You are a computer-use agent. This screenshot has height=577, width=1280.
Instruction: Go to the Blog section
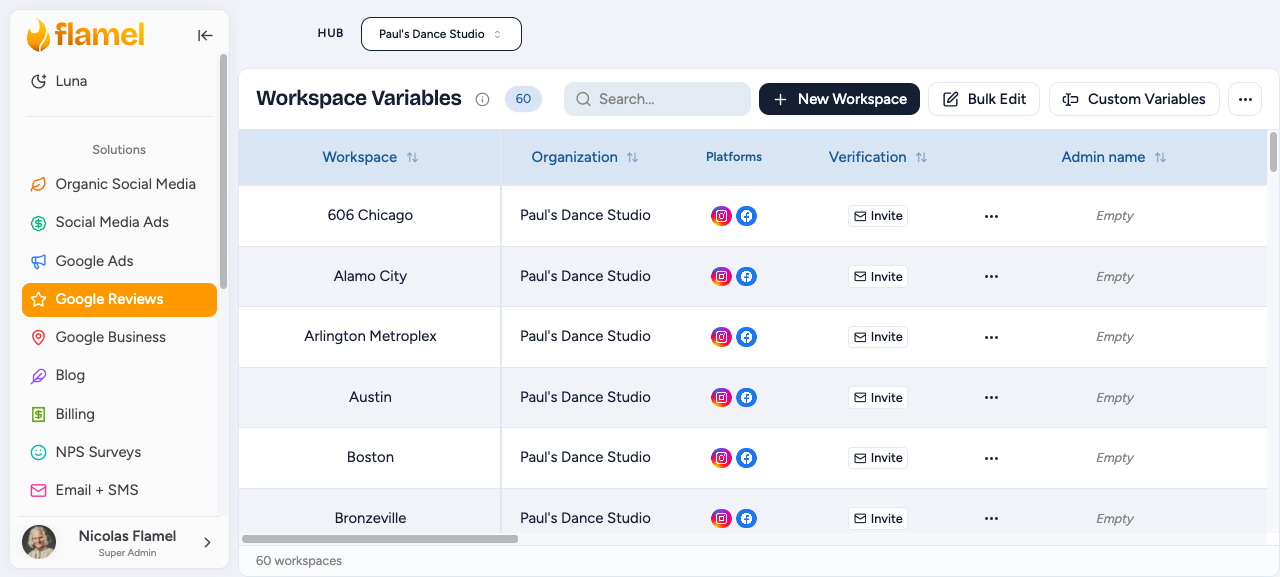point(119,375)
